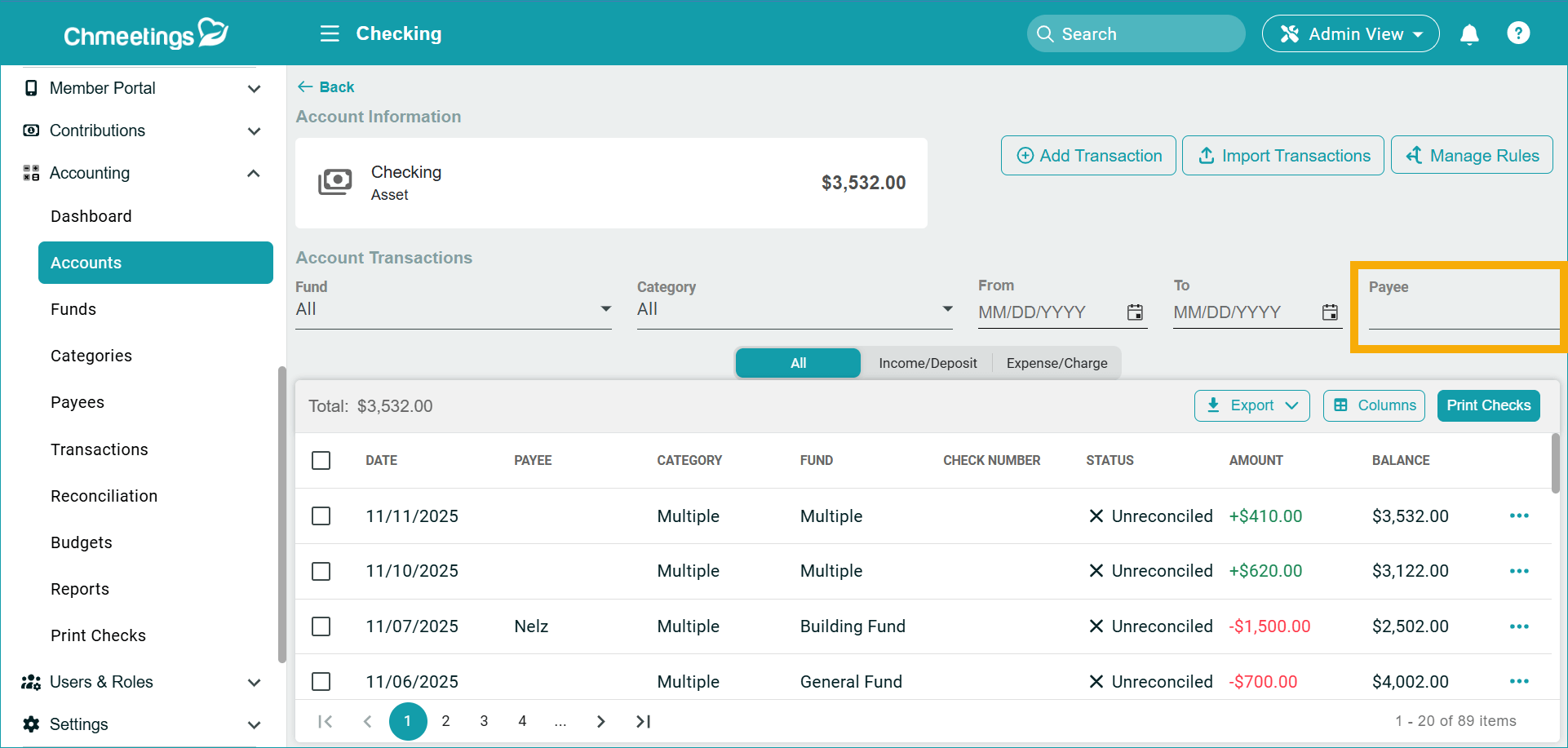Go to page 4
The width and height of the screenshot is (1568, 748).
pyautogui.click(x=522, y=721)
